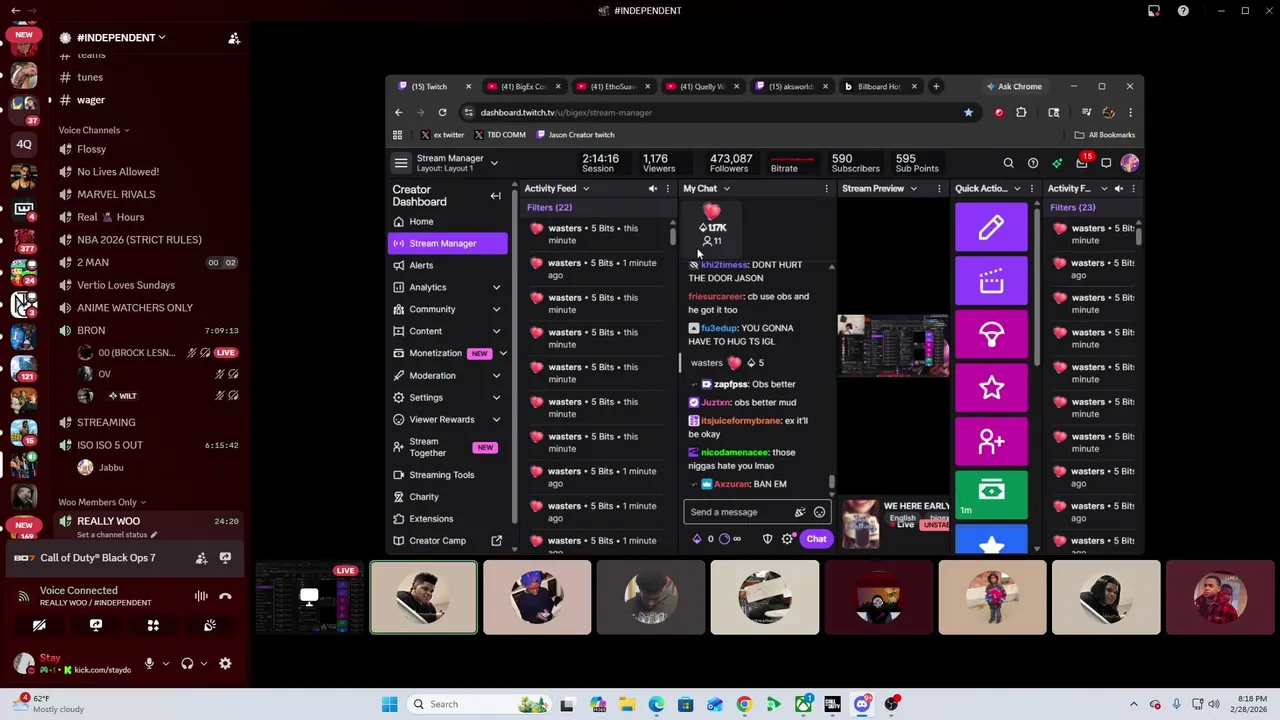Open Discord noise suppression waveform icon
The width and height of the screenshot is (1280, 720).
coord(201,596)
